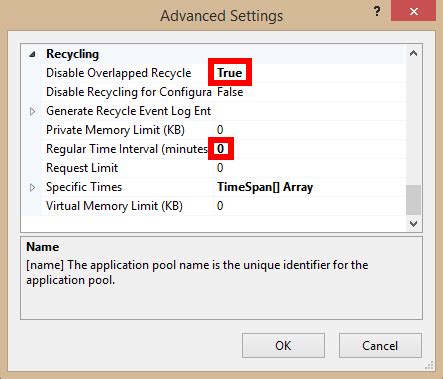Click the OK button
This screenshot has width=443, height=379.
tap(283, 345)
